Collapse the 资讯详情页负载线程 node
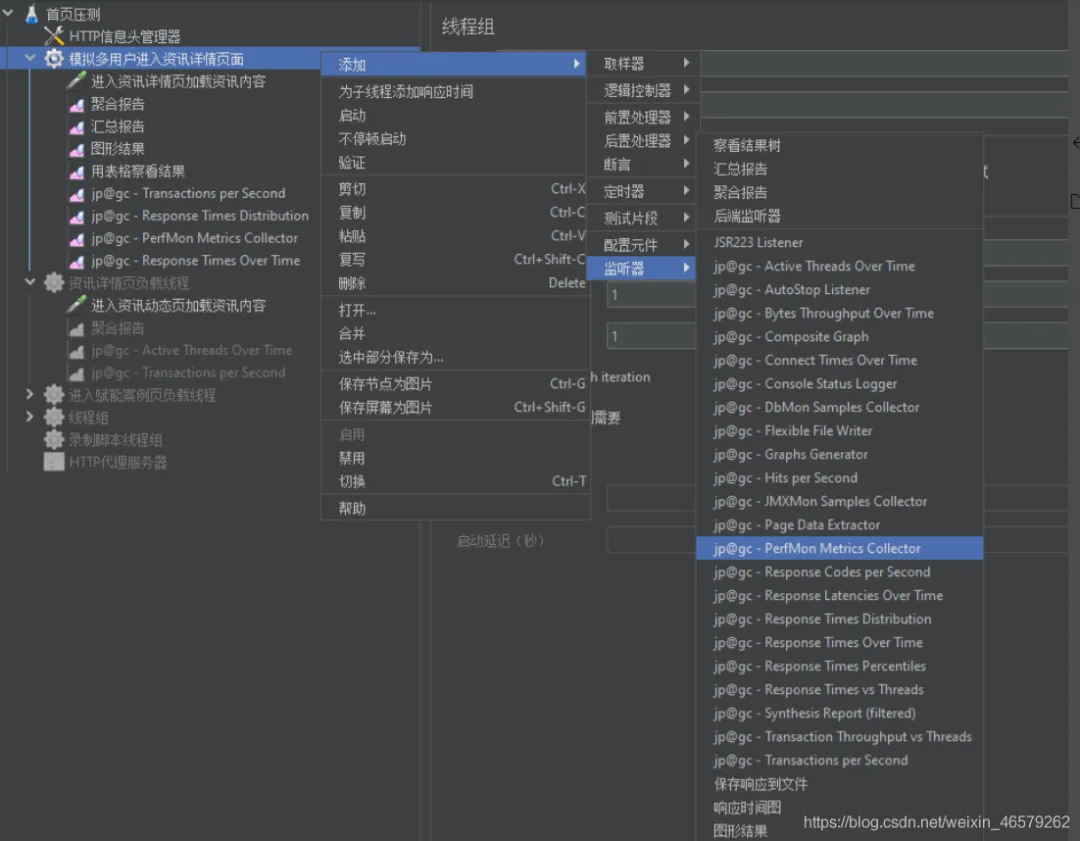The height and width of the screenshot is (841, 1080). pos(30,282)
